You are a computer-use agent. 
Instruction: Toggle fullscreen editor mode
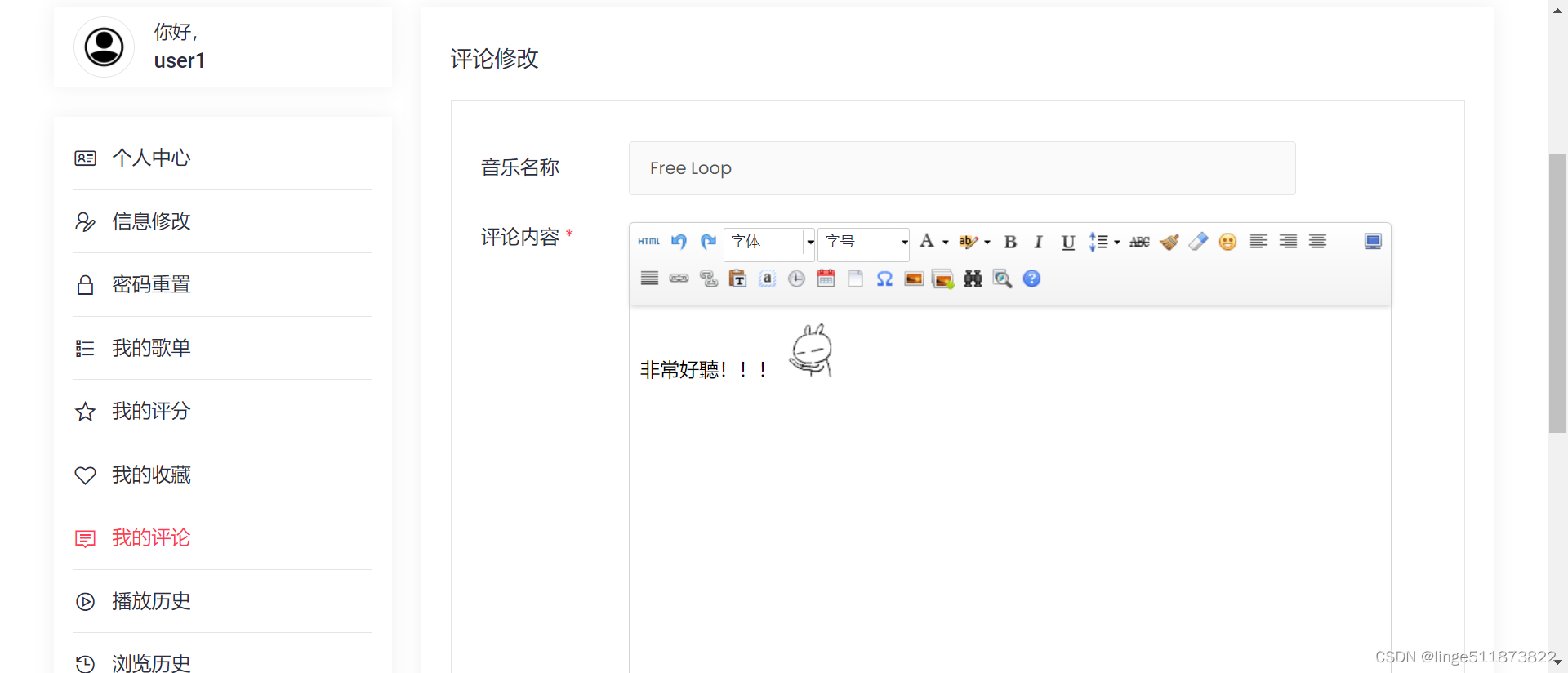[x=1373, y=242]
